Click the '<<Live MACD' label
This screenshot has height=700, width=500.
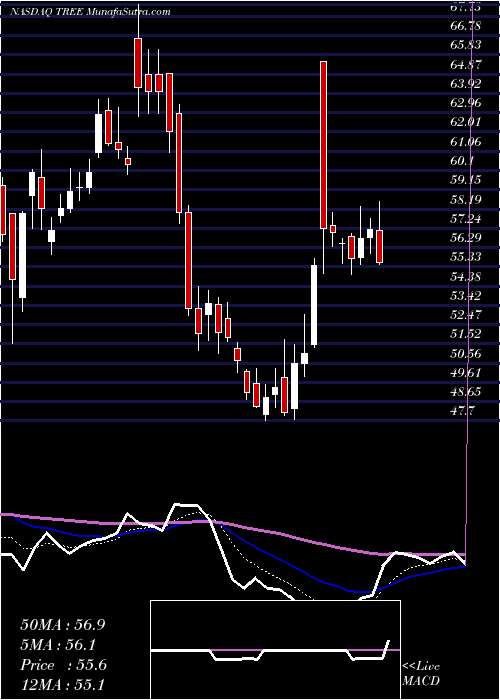coord(421,673)
